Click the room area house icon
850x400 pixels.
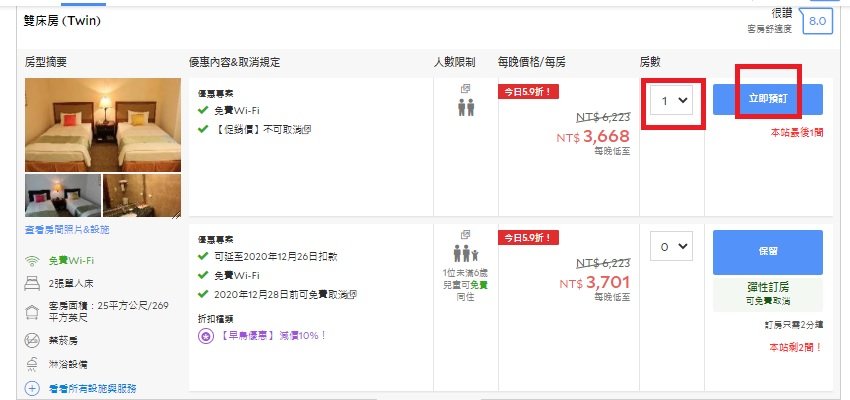[32, 311]
